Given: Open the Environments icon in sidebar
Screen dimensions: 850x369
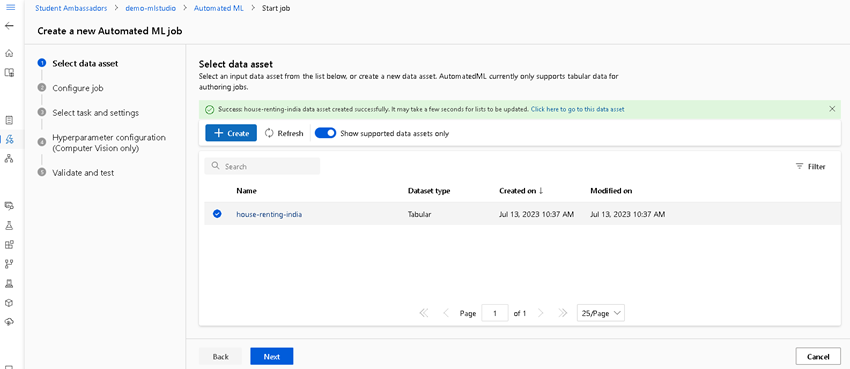Looking at the screenshot, I should pos(9,283).
